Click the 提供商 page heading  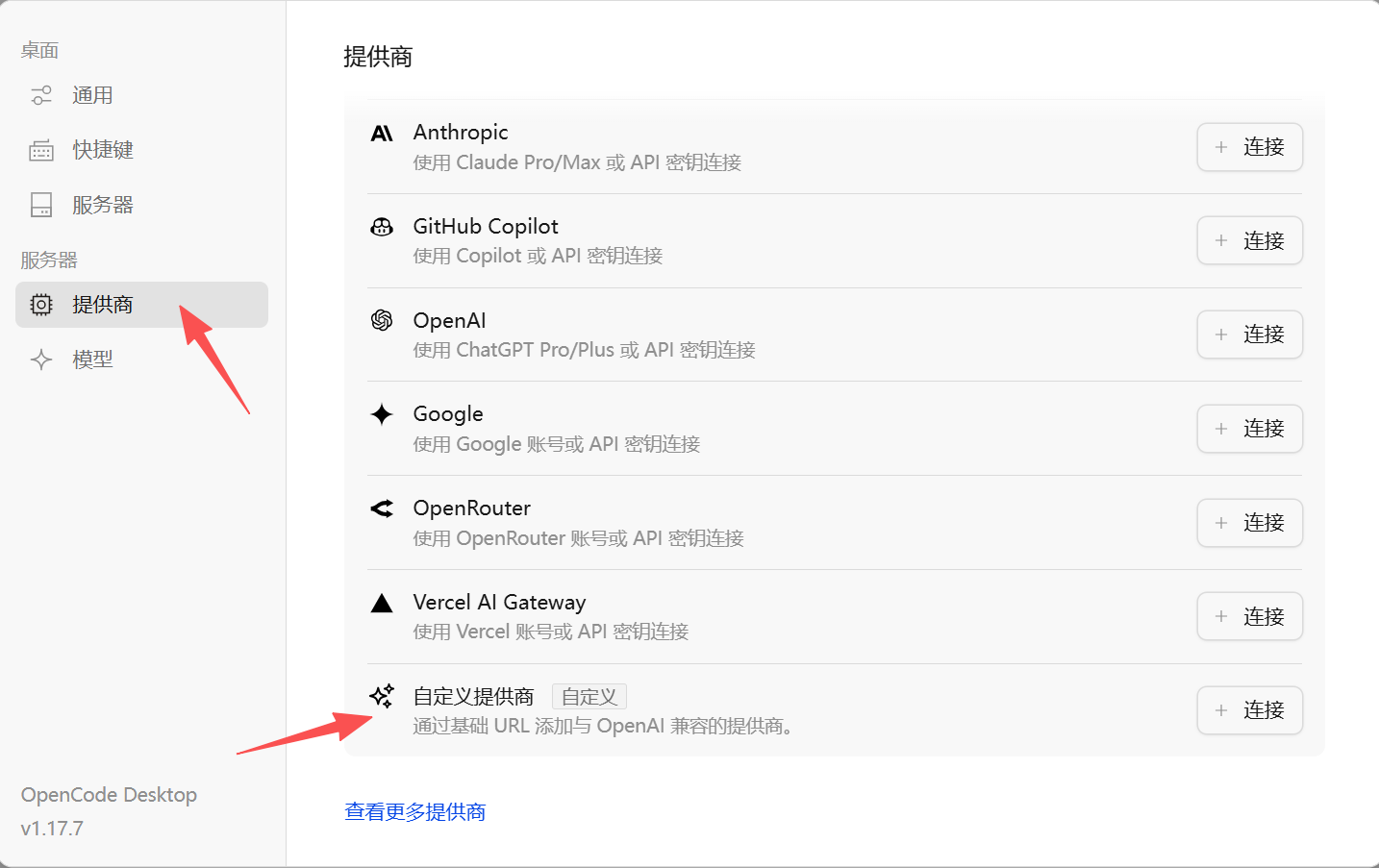point(378,57)
